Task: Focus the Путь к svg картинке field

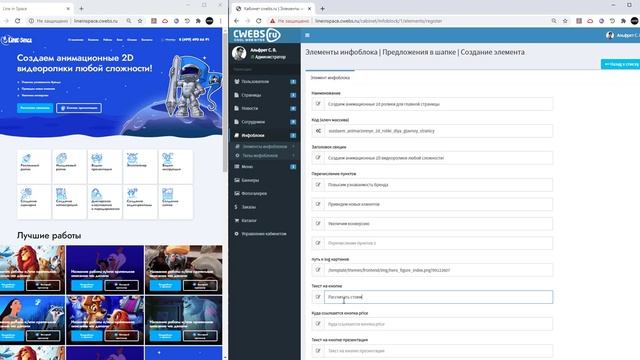Action: click(x=438, y=270)
